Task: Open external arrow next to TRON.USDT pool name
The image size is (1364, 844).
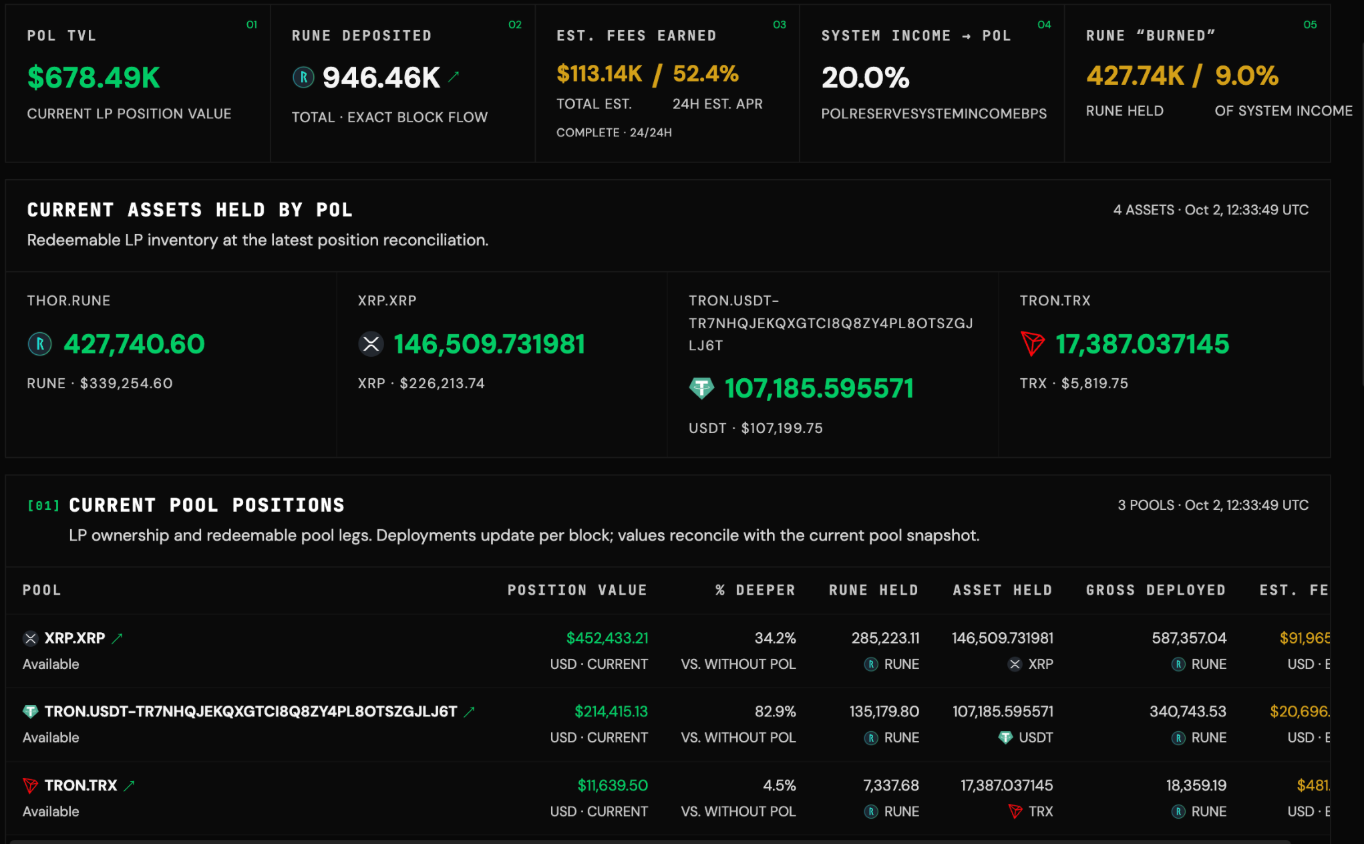Action: pyautogui.click(x=469, y=712)
